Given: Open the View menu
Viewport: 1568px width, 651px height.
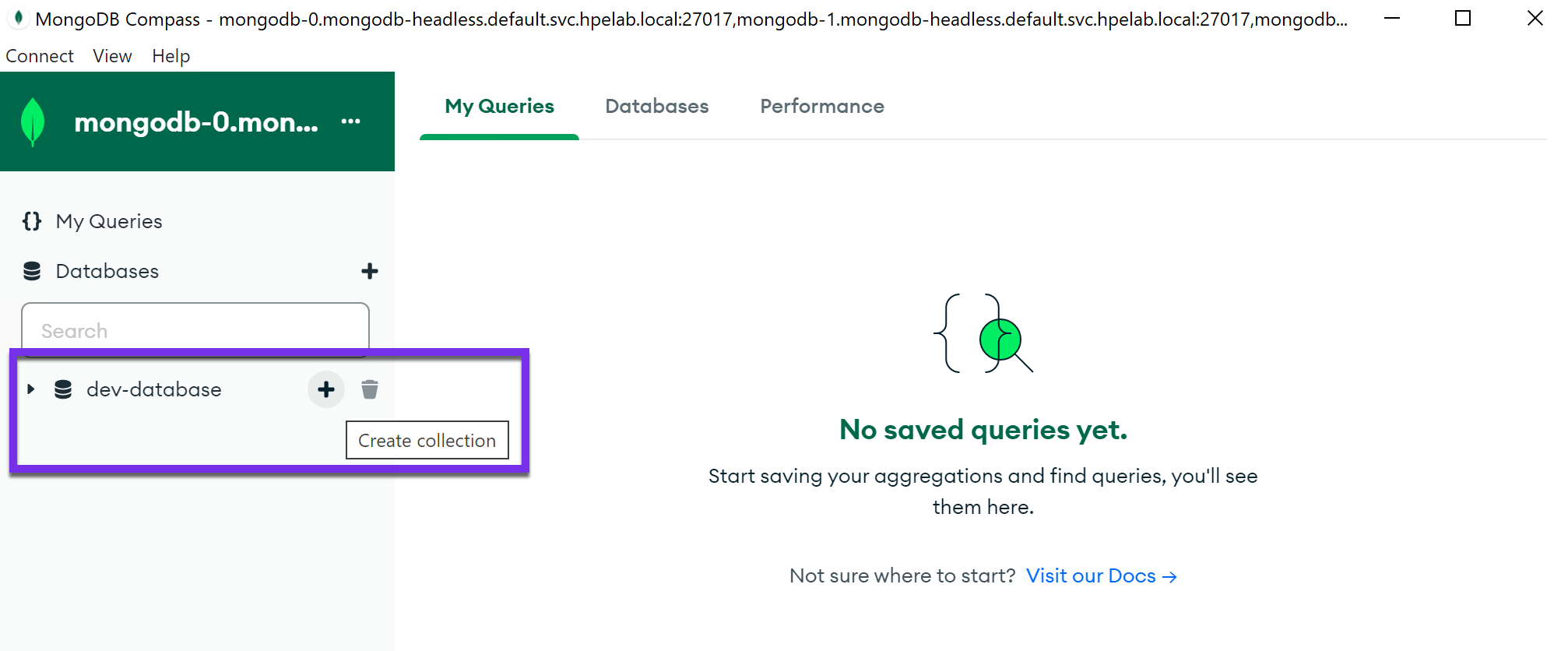Looking at the screenshot, I should pyautogui.click(x=111, y=55).
